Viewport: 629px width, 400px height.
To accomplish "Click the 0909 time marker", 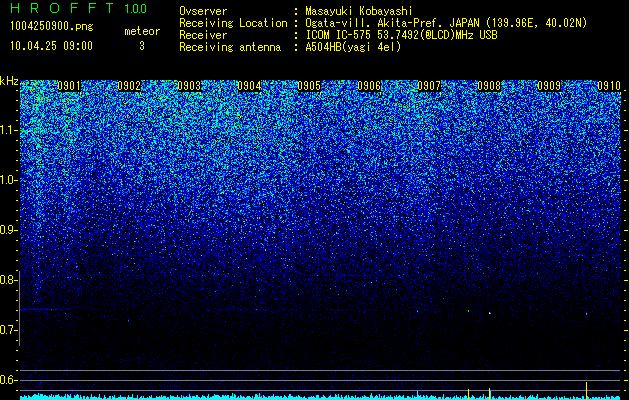I will coord(549,86).
